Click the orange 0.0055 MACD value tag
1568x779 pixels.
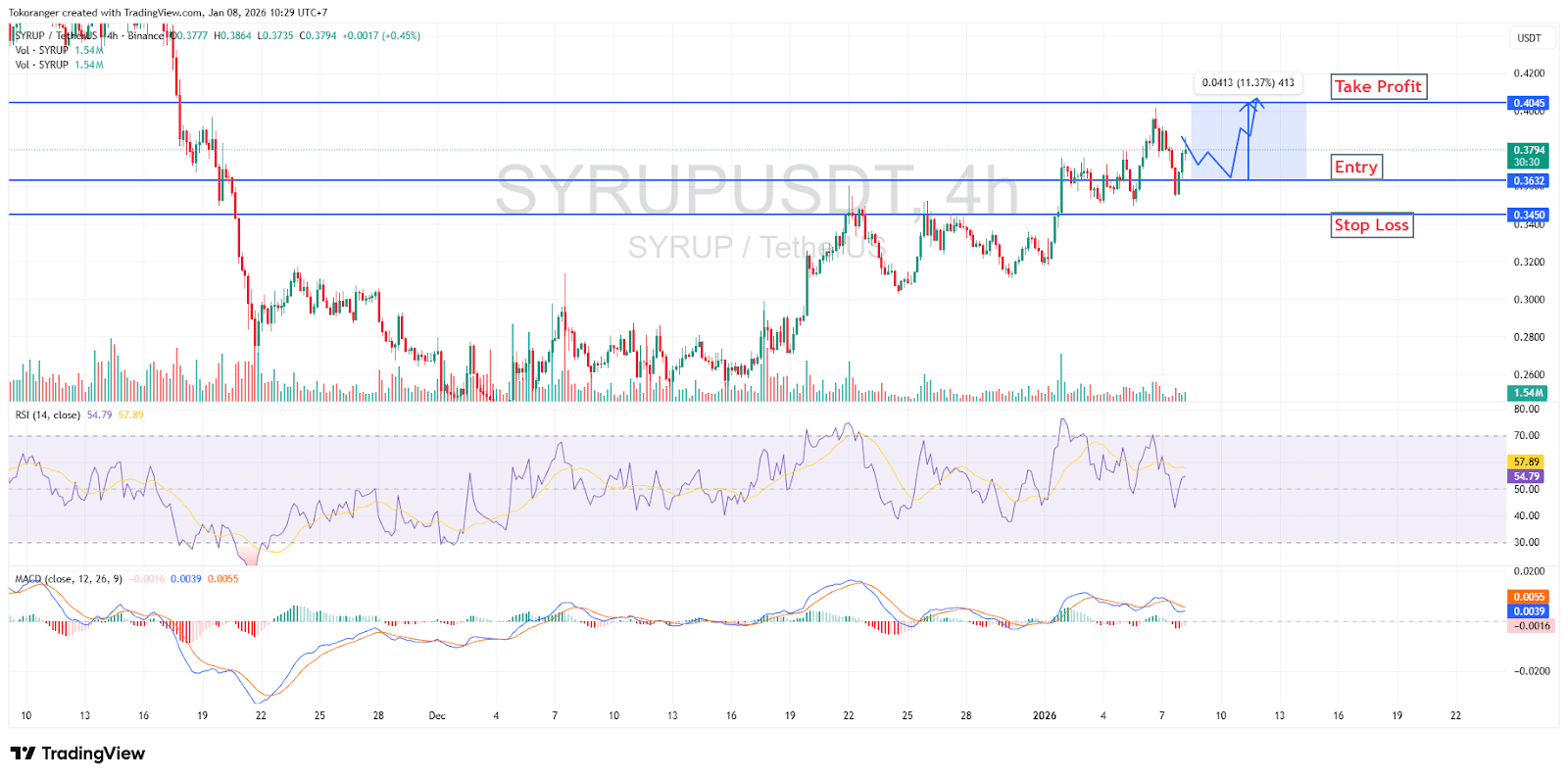pos(1529,597)
